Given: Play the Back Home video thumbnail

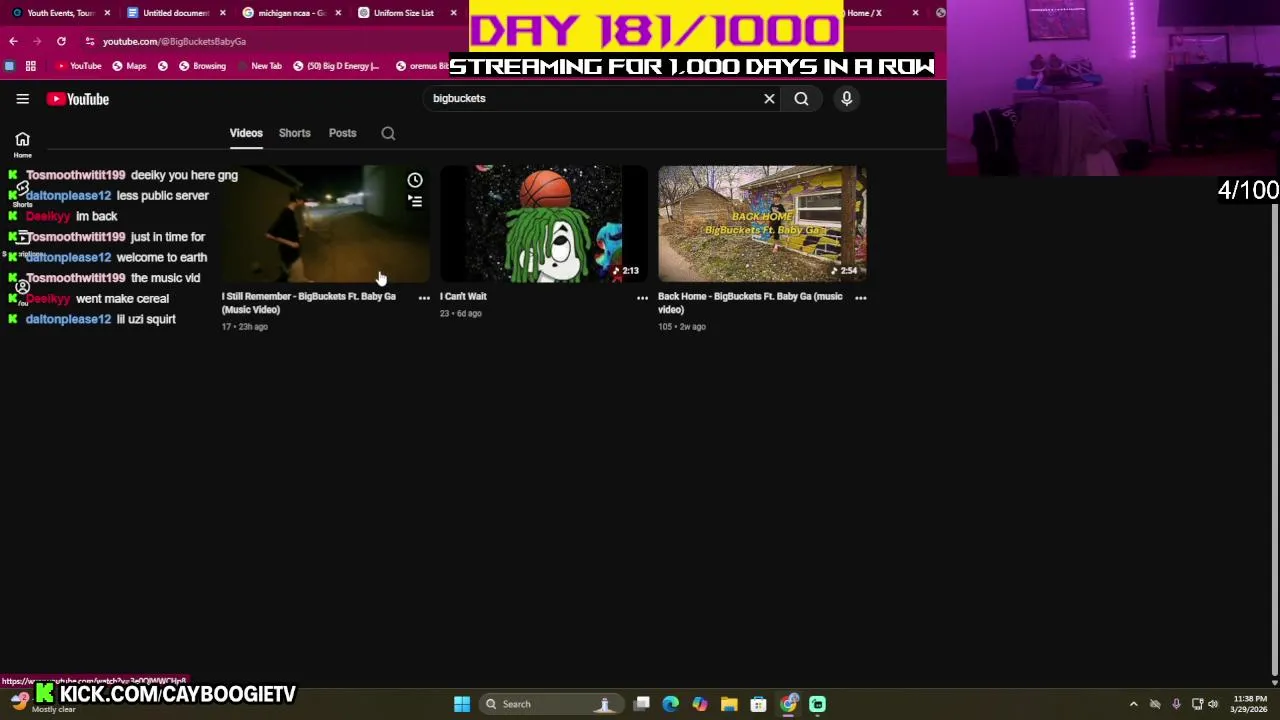Looking at the screenshot, I should (762, 224).
